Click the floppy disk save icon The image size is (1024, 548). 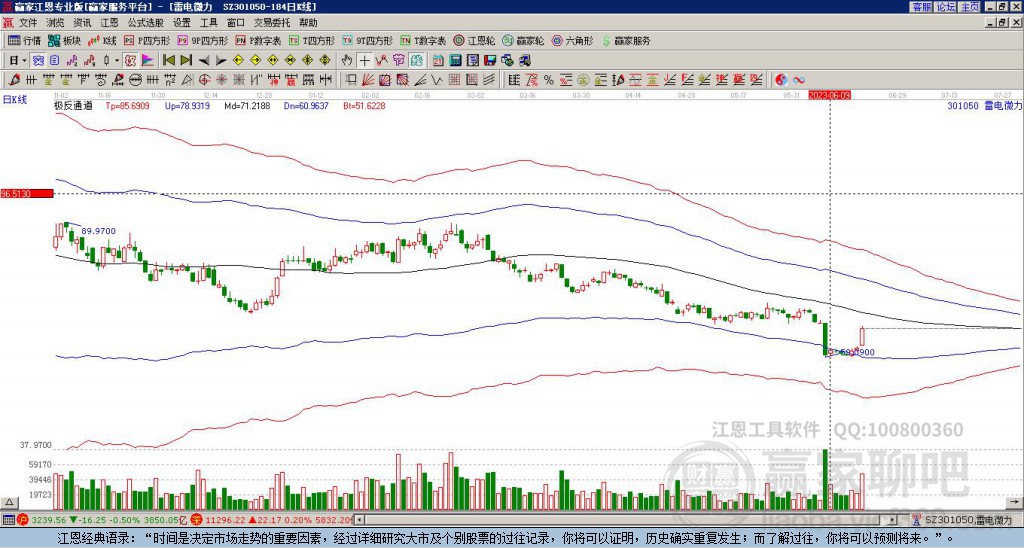click(x=490, y=61)
